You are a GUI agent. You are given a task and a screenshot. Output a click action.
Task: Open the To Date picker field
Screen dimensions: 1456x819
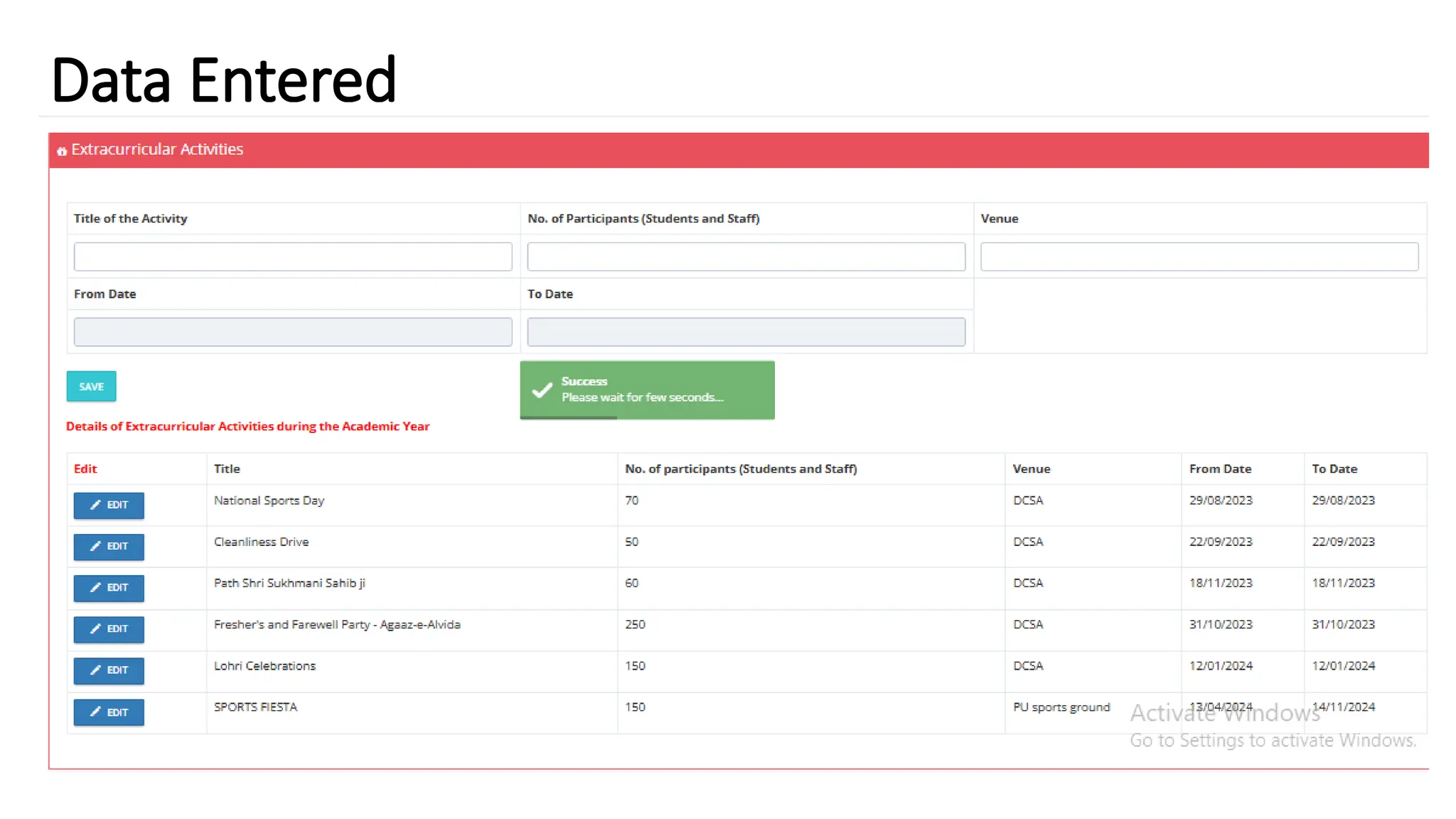point(746,332)
